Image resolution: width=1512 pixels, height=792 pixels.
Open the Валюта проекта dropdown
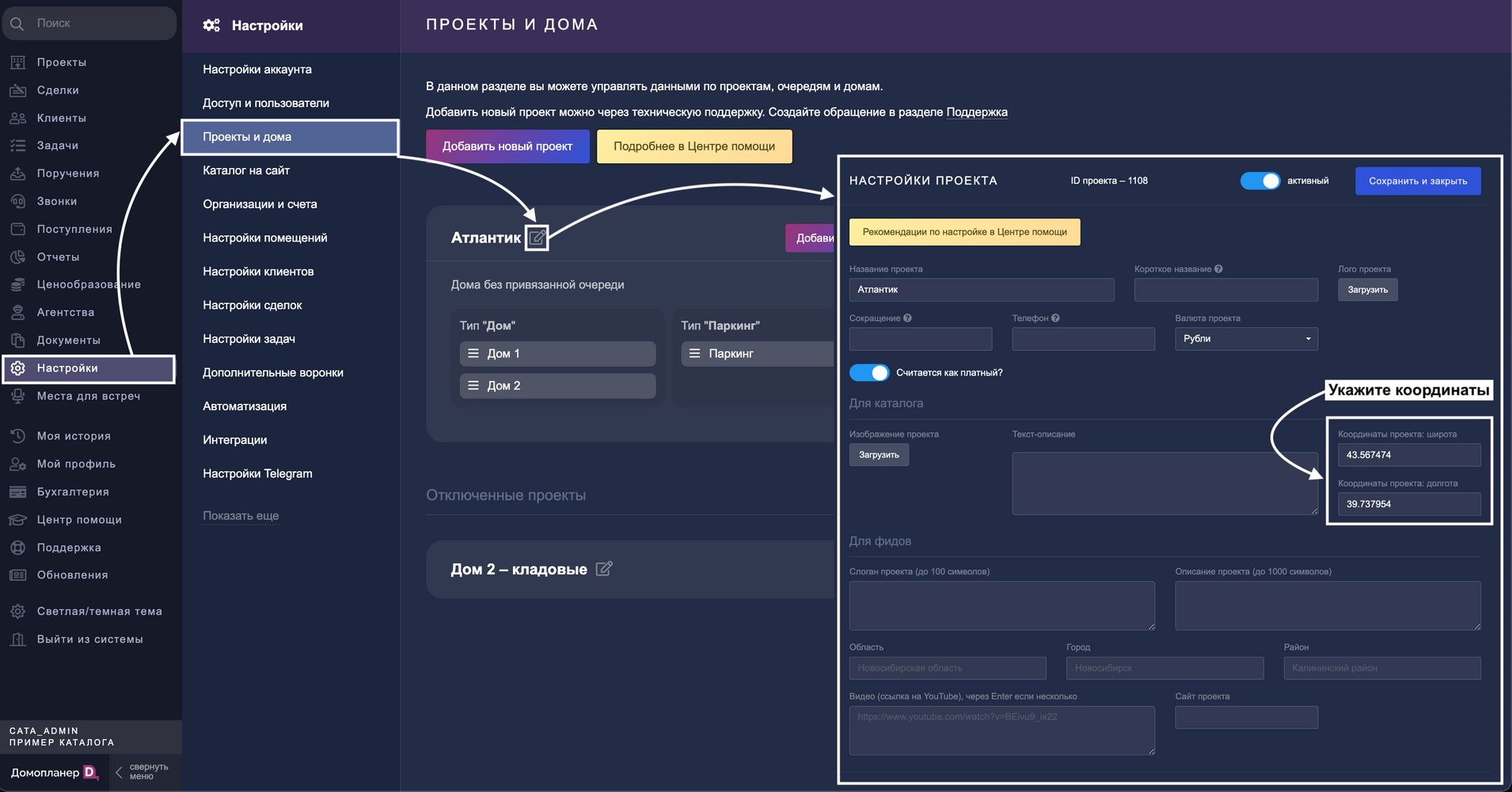pos(1246,339)
